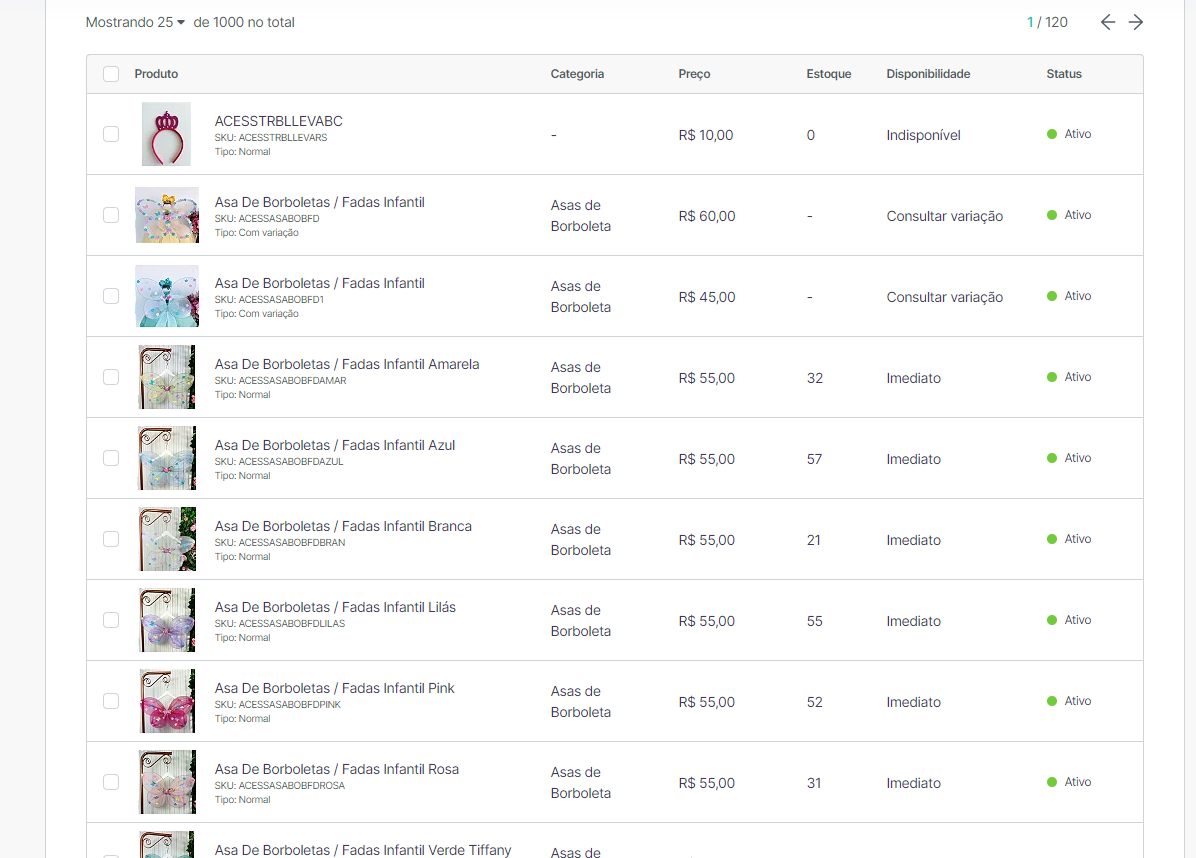1196x858 pixels.
Task: Open the Branca butterfly wings thumbnail
Action: click(x=167, y=539)
